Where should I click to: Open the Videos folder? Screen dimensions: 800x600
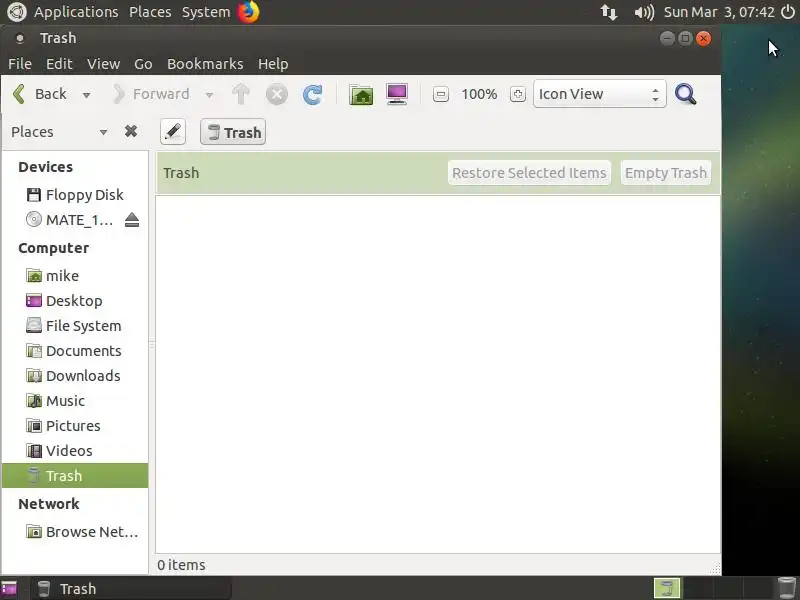tap(75, 451)
